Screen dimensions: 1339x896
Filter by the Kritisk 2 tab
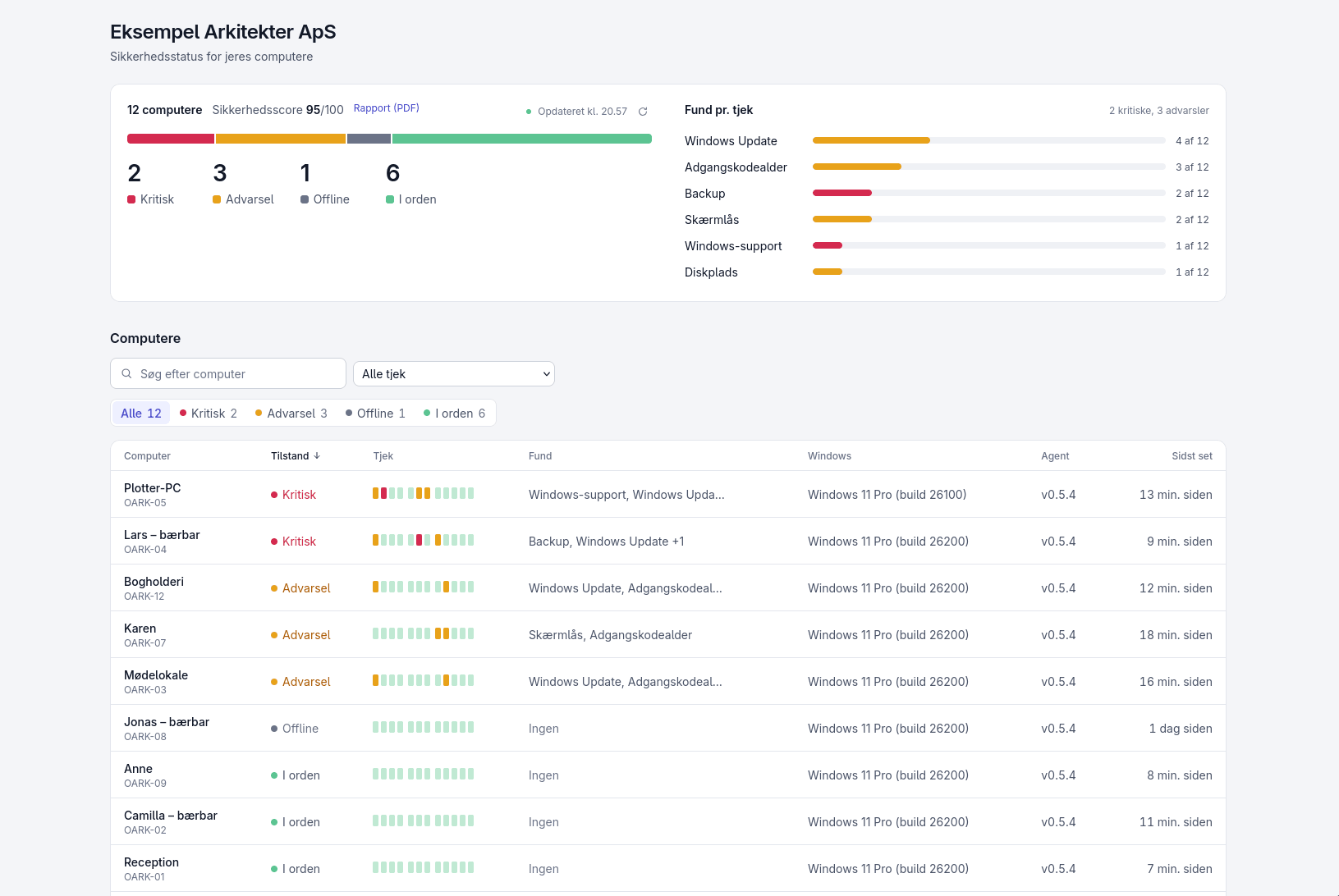point(209,413)
